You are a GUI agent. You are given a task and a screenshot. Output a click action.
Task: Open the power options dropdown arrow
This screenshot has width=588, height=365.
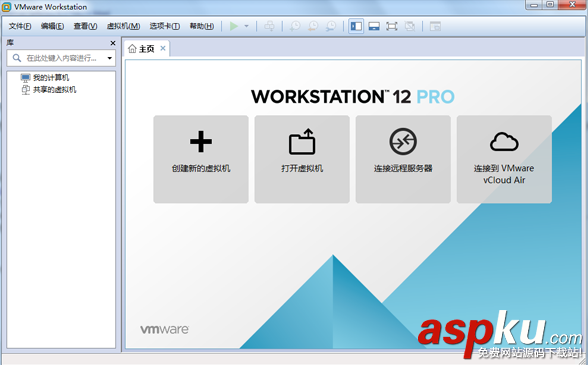click(x=246, y=26)
